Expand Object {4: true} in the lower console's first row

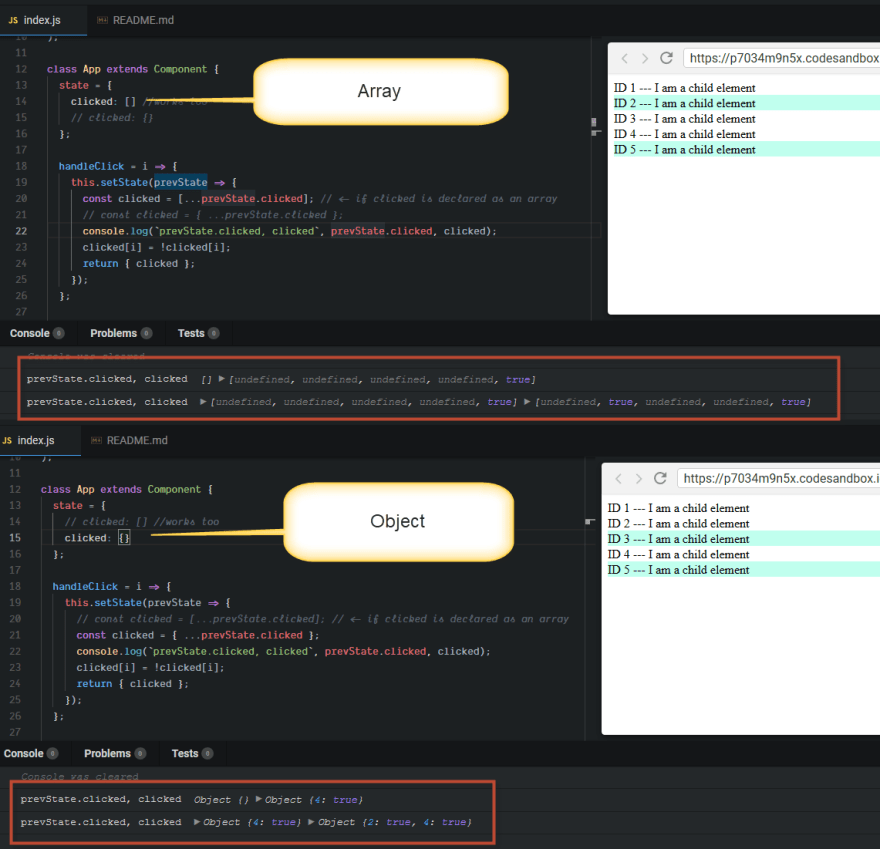pyautogui.click(x=259, y=800)
